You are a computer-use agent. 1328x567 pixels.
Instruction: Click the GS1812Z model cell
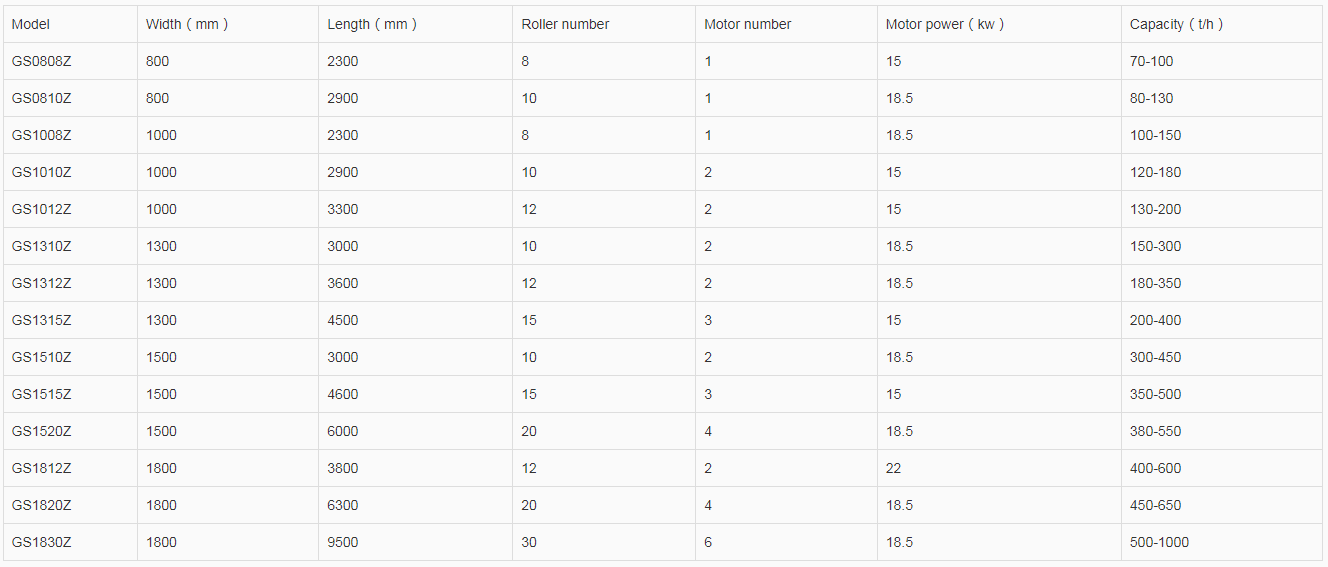click(42, 468)
